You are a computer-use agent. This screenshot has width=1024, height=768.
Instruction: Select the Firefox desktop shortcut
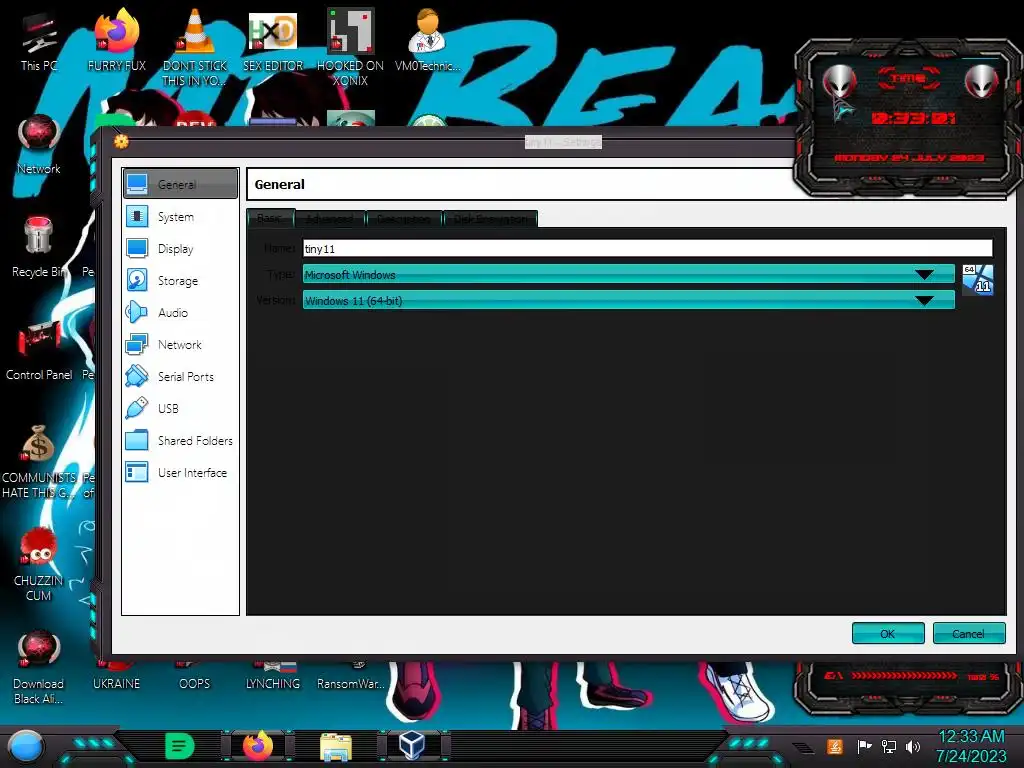(x=117, y=40)
